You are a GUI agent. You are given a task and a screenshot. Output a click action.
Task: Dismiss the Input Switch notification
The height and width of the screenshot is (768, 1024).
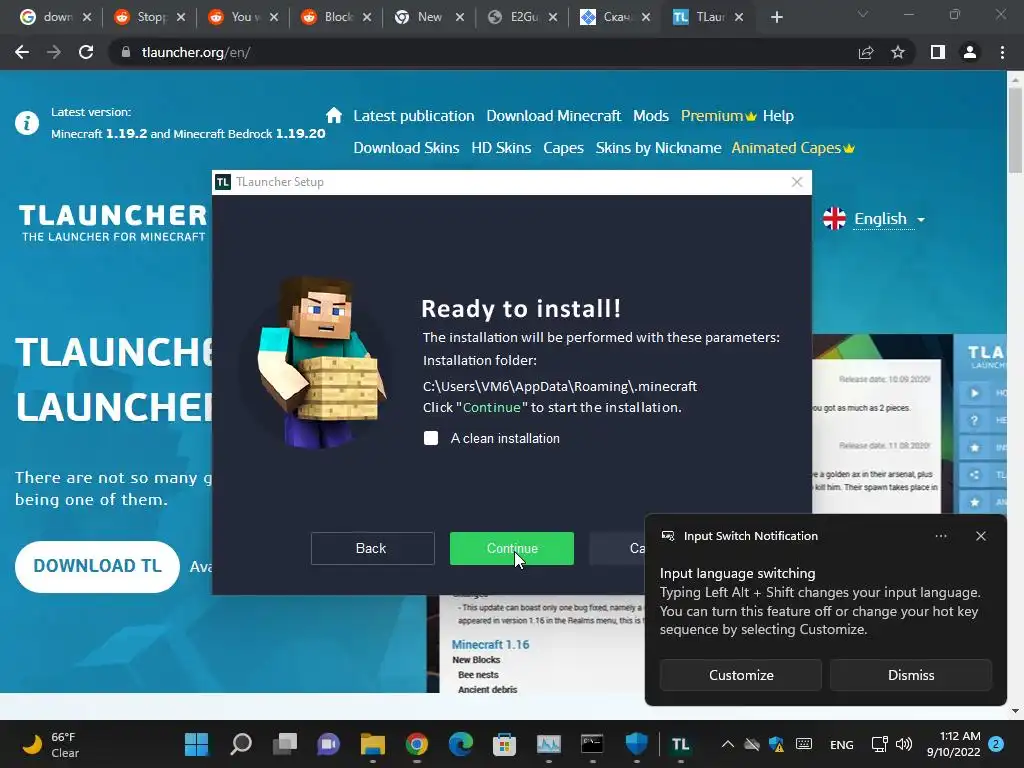coord(910,675)
